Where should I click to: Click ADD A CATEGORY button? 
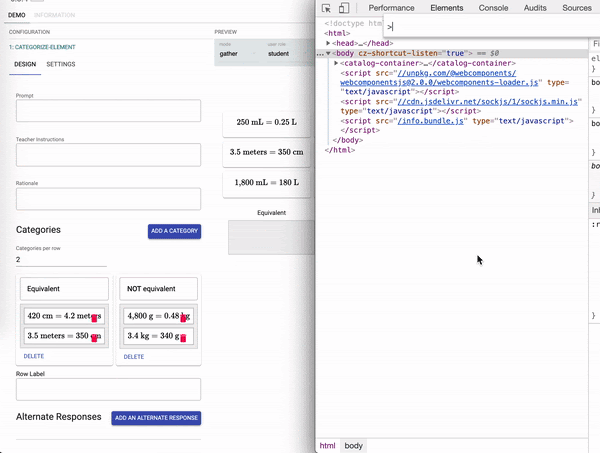[x=174, y=231]
